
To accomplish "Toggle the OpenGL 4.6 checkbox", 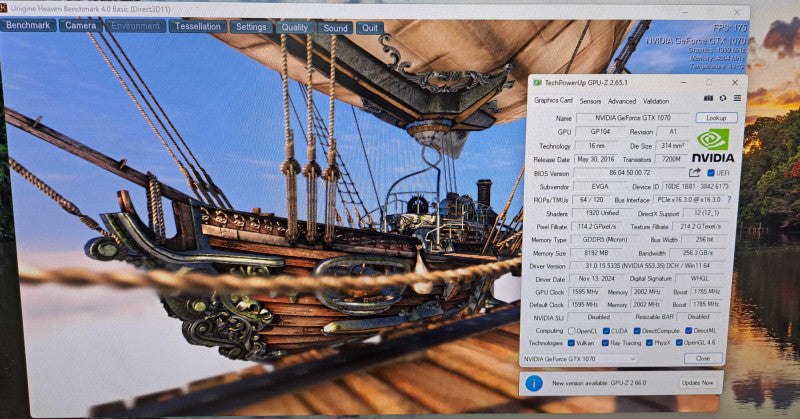I will coord(679,343).
